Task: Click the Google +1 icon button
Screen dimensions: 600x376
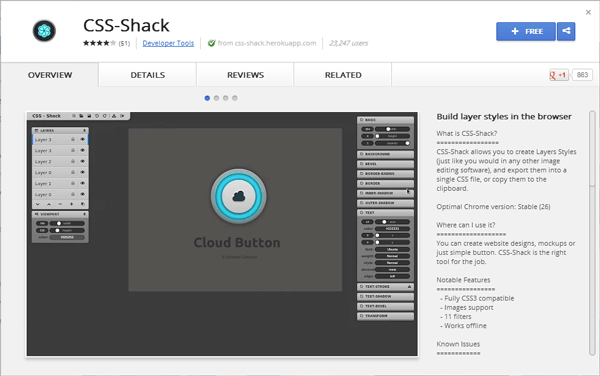Action: pyautogui.click(x=558, y=75)
